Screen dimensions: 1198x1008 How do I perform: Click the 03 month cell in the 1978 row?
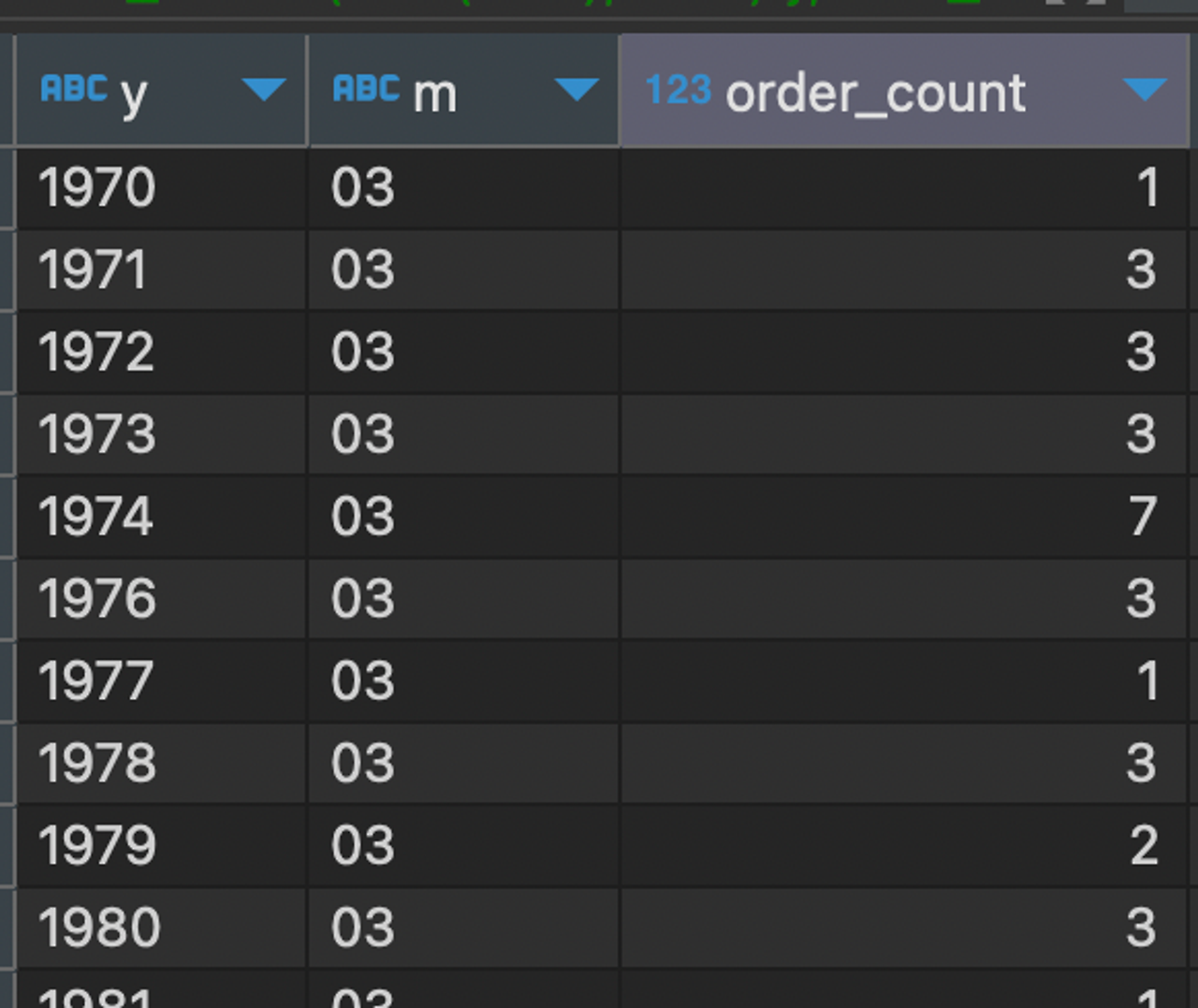464,765
